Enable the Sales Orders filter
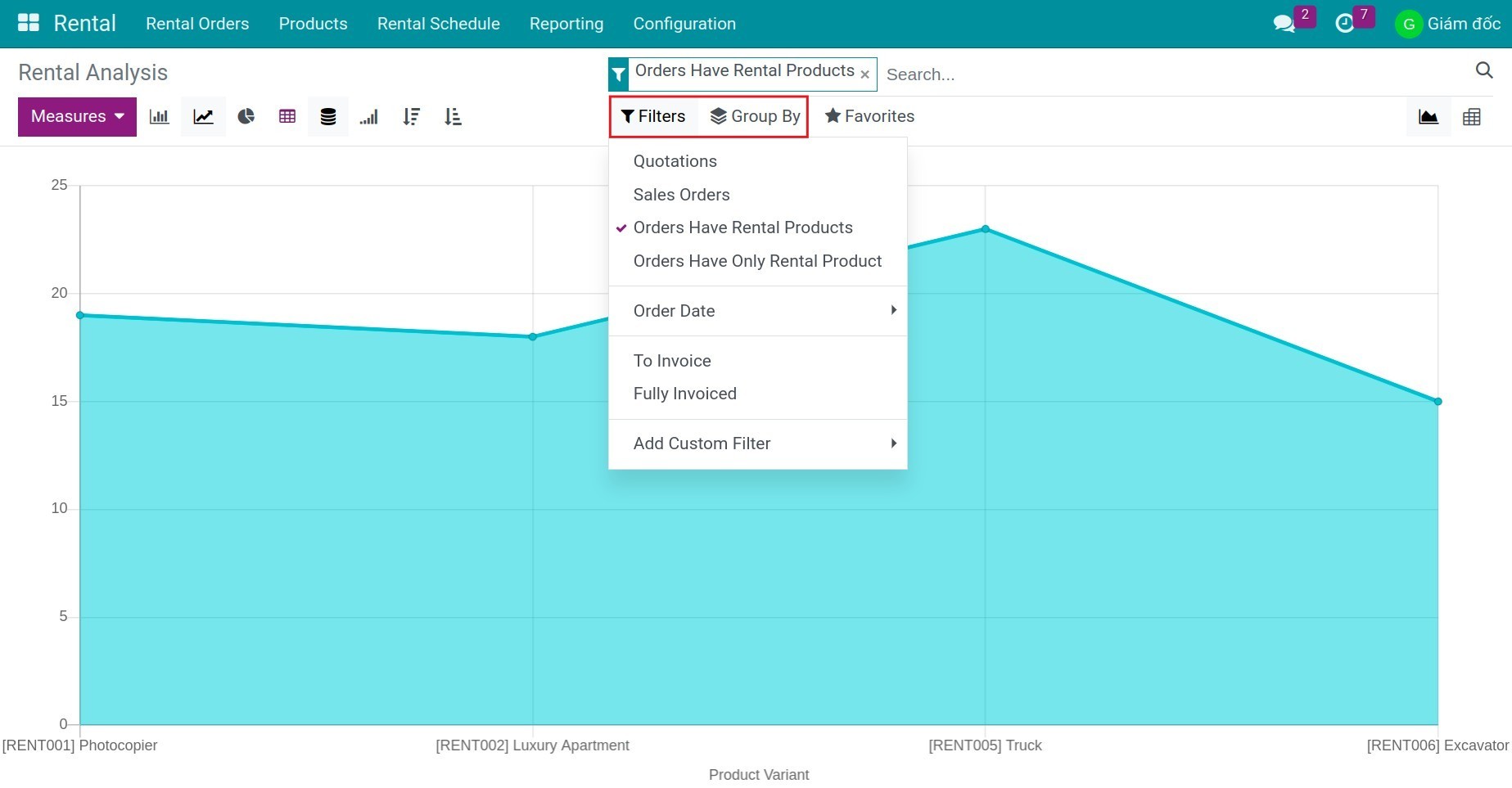This screenshot has height=788, width=1512. click(x=758, y=195)
